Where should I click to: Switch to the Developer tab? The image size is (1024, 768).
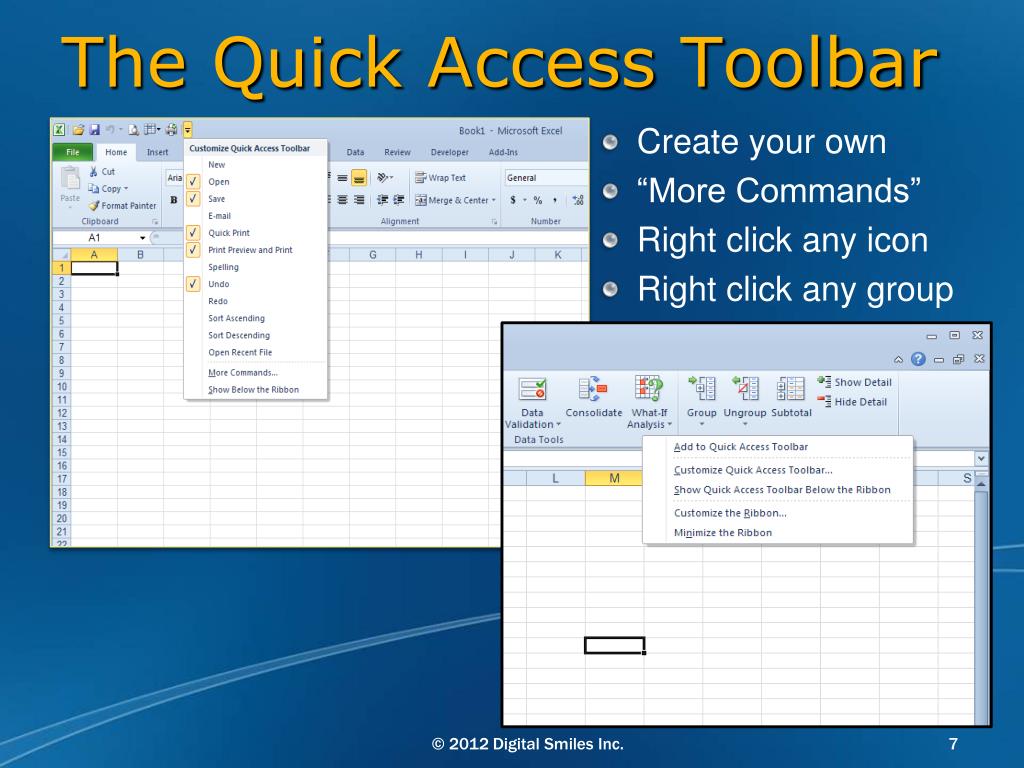(449, 152)
